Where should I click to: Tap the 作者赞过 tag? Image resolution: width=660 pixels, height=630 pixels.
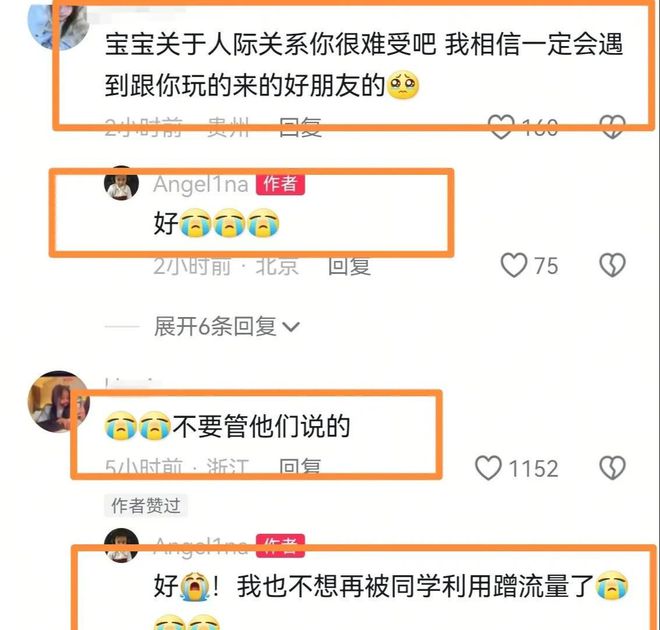[146, 505]
